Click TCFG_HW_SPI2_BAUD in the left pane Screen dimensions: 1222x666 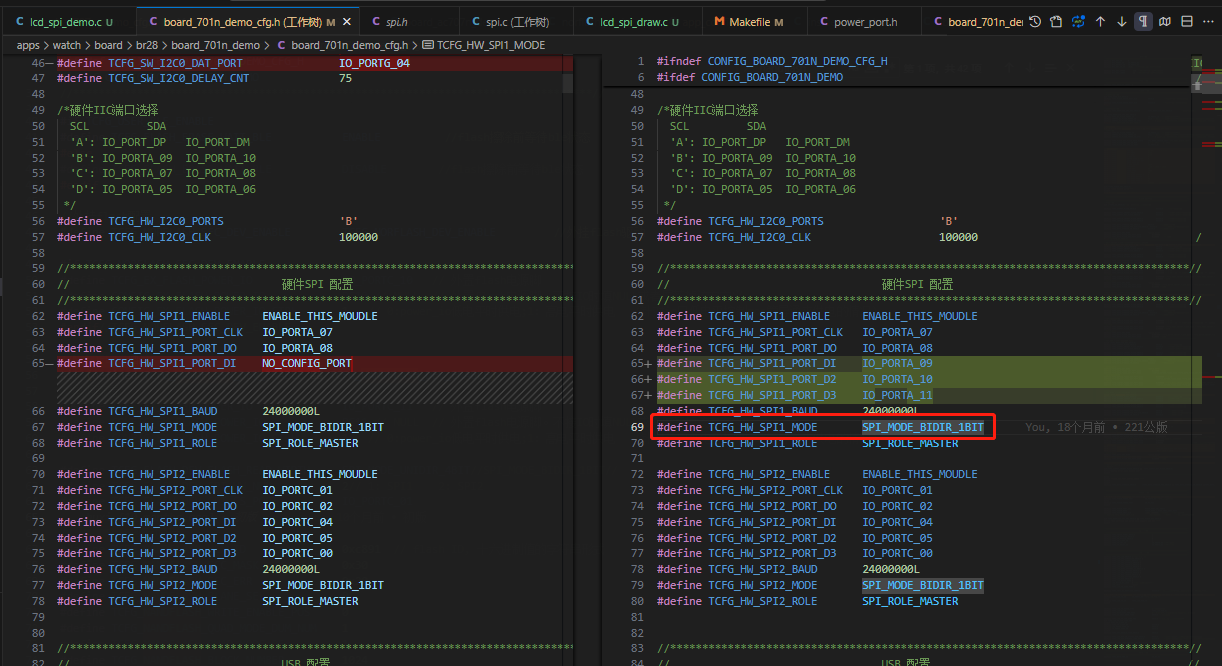pos(162,569)
